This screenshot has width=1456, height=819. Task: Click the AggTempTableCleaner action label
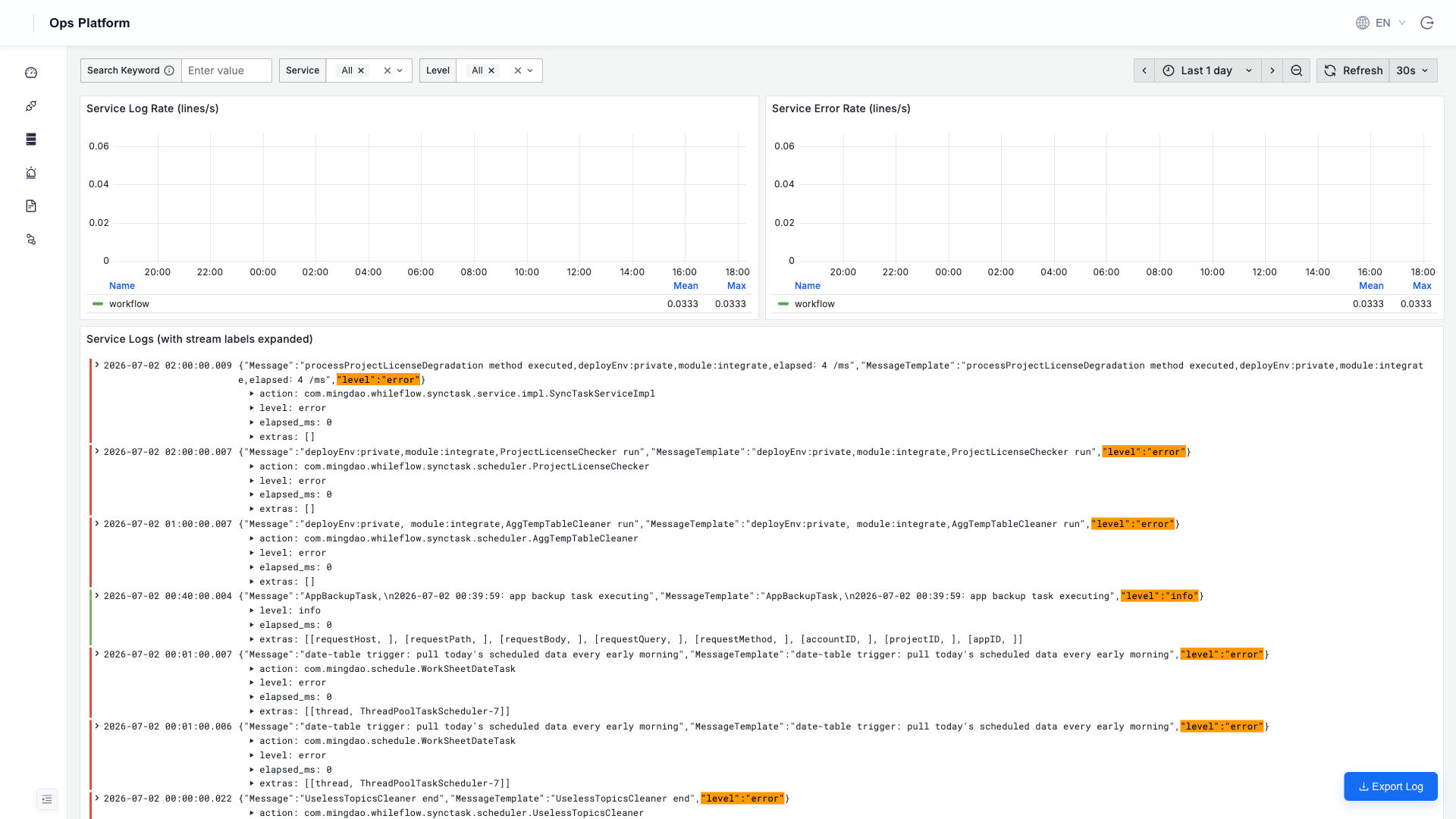point(449,538)
